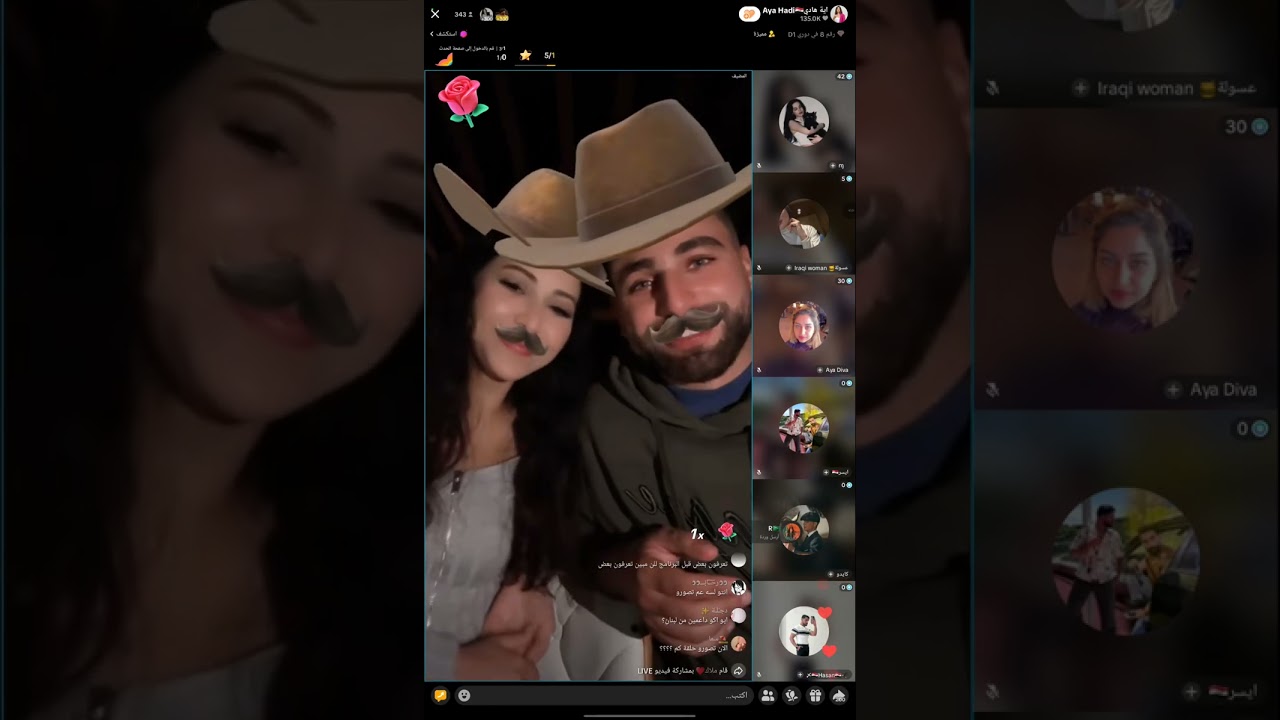Tap the star progress icon

(525, 56)
